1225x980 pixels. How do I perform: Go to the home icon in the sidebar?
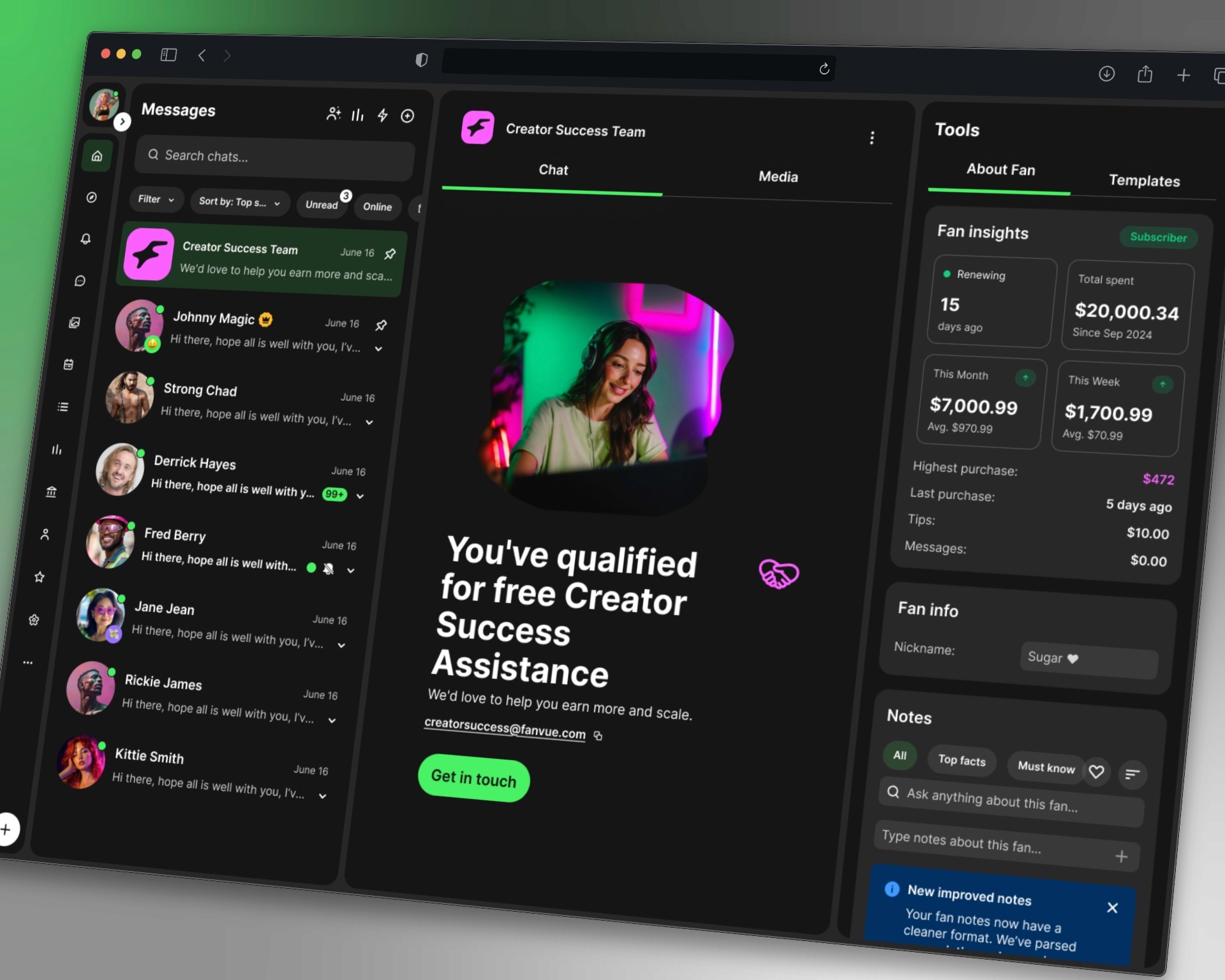97,156
